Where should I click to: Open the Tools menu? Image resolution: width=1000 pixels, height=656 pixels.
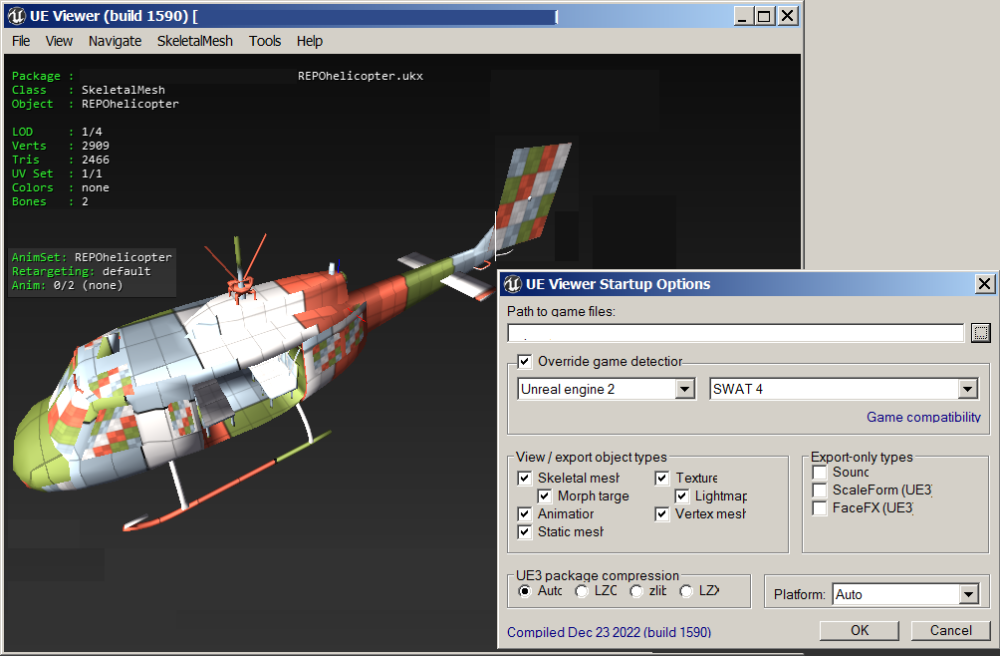[265, 41]
